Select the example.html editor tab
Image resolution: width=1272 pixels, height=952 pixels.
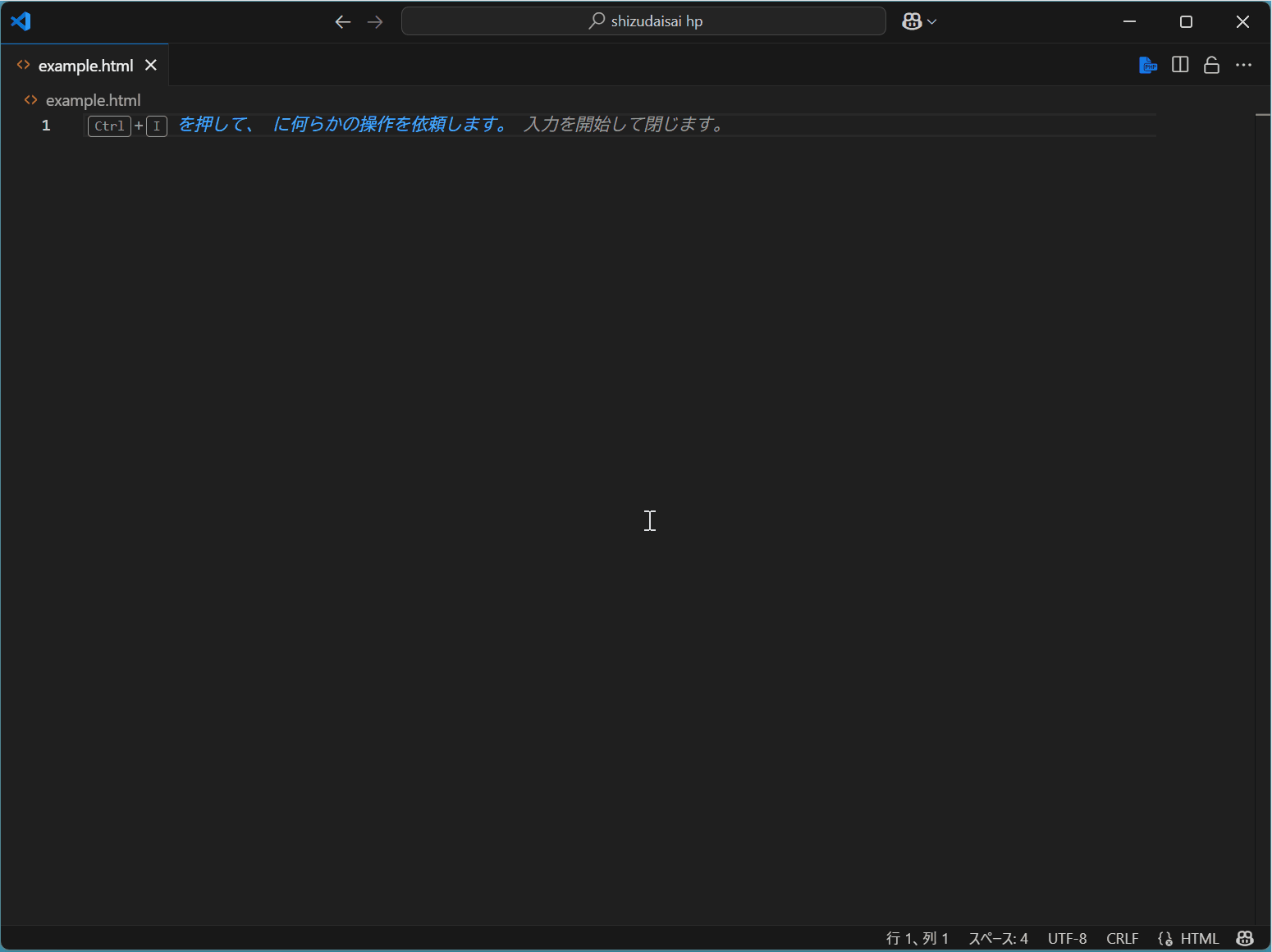85,66
